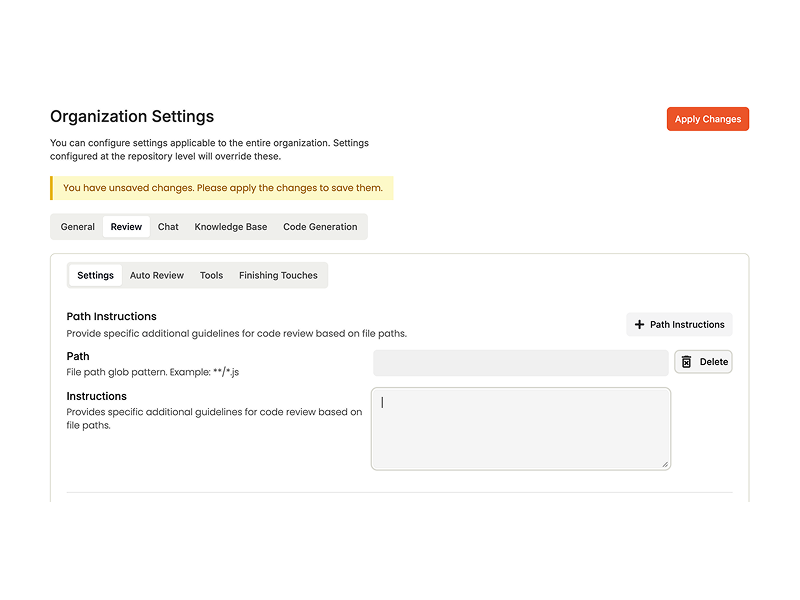Click the trash icon on the Delete button
This screenshot has width=800, height=600.
pyautogui.click(x=686, y=362)
